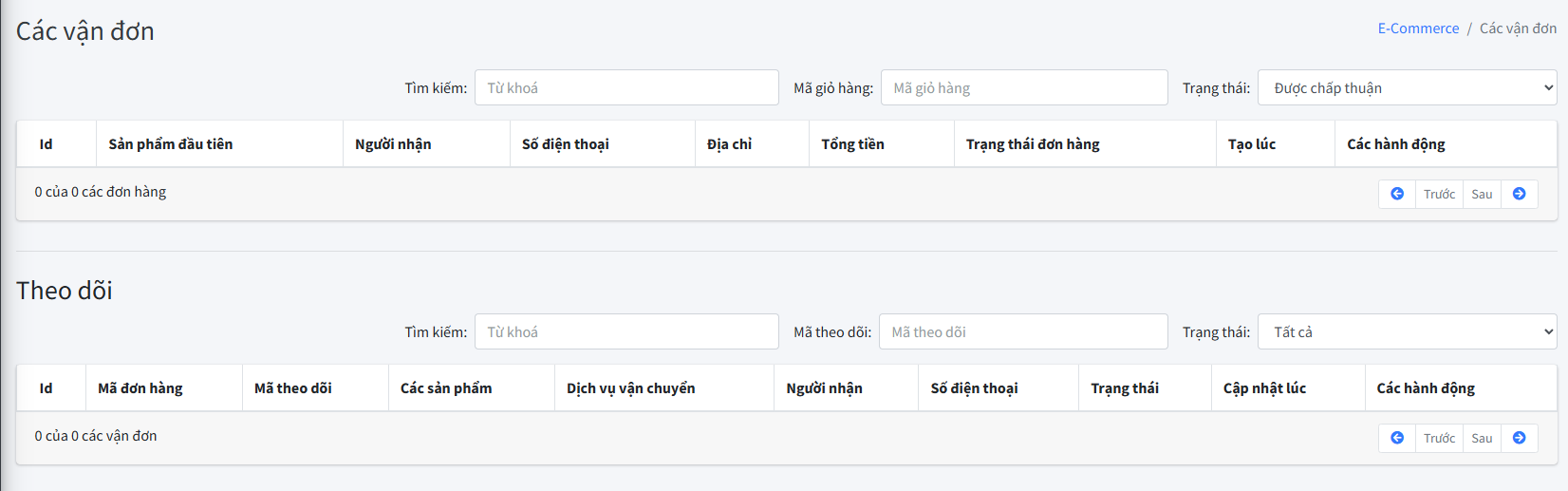The width and height of the screenshot is (1568, 491).
Task: Click the Sản phẩm đầu tiên column header
Action: click(x=171, y=144)
